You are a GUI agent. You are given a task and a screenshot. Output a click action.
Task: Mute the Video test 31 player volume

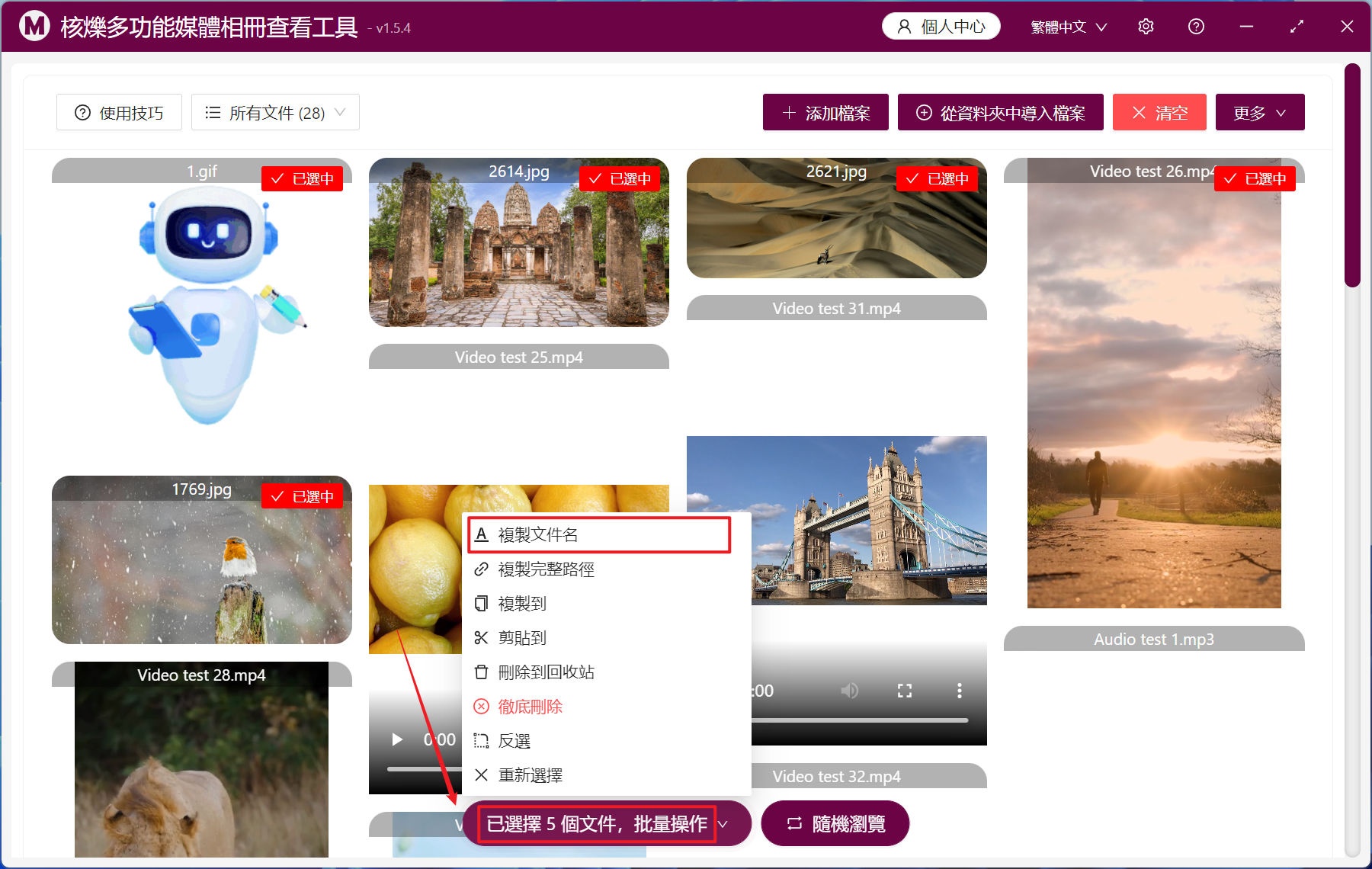(849, 691)
